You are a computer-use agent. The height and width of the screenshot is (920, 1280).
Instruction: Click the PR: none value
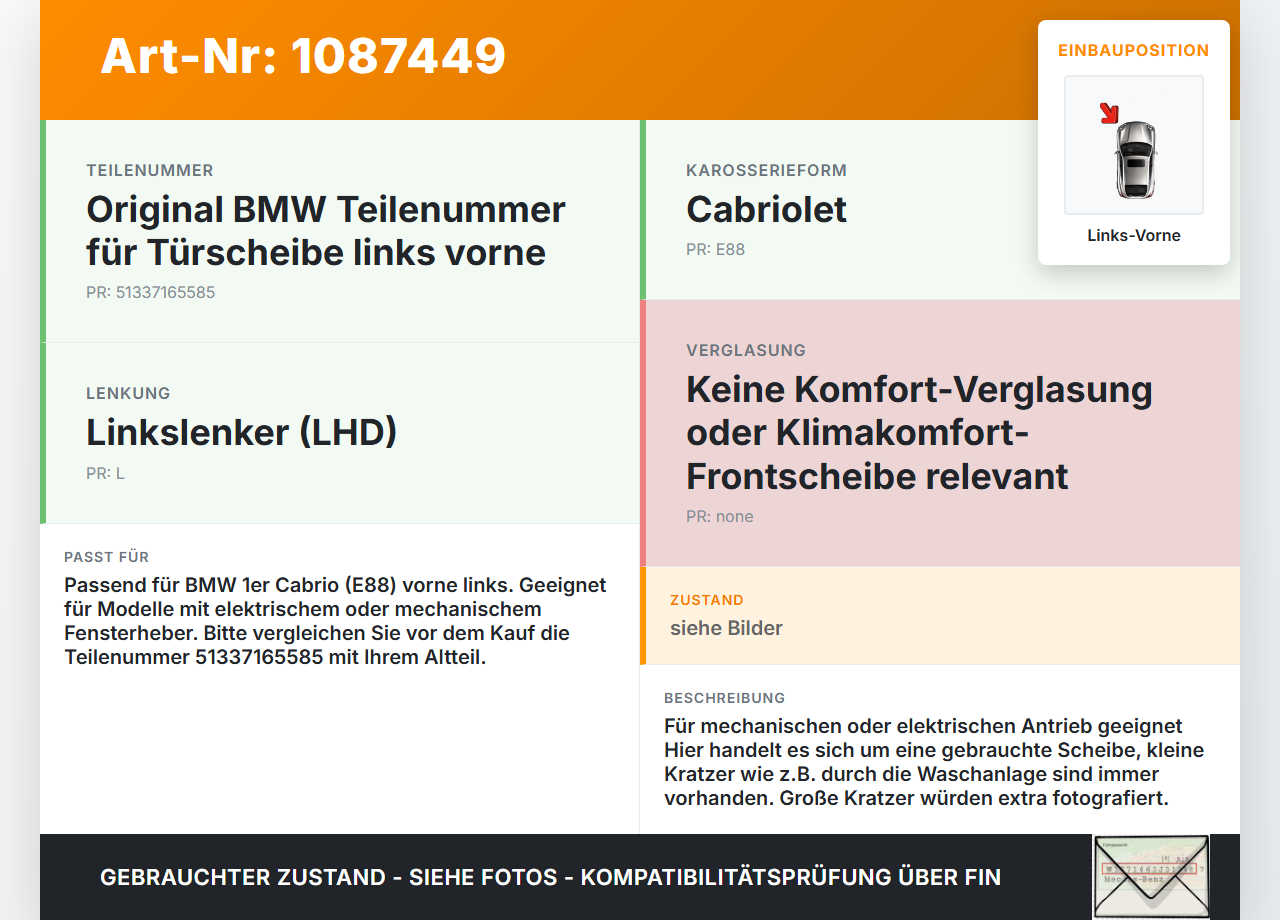pos(720,517)
